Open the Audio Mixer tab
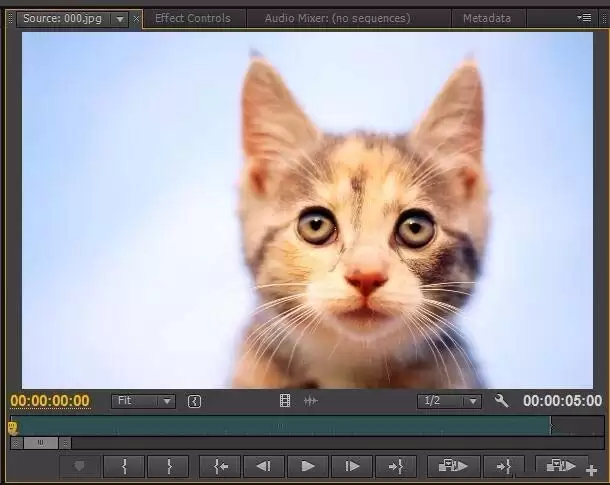The image size is (610, 485). [x=337, y=18]
